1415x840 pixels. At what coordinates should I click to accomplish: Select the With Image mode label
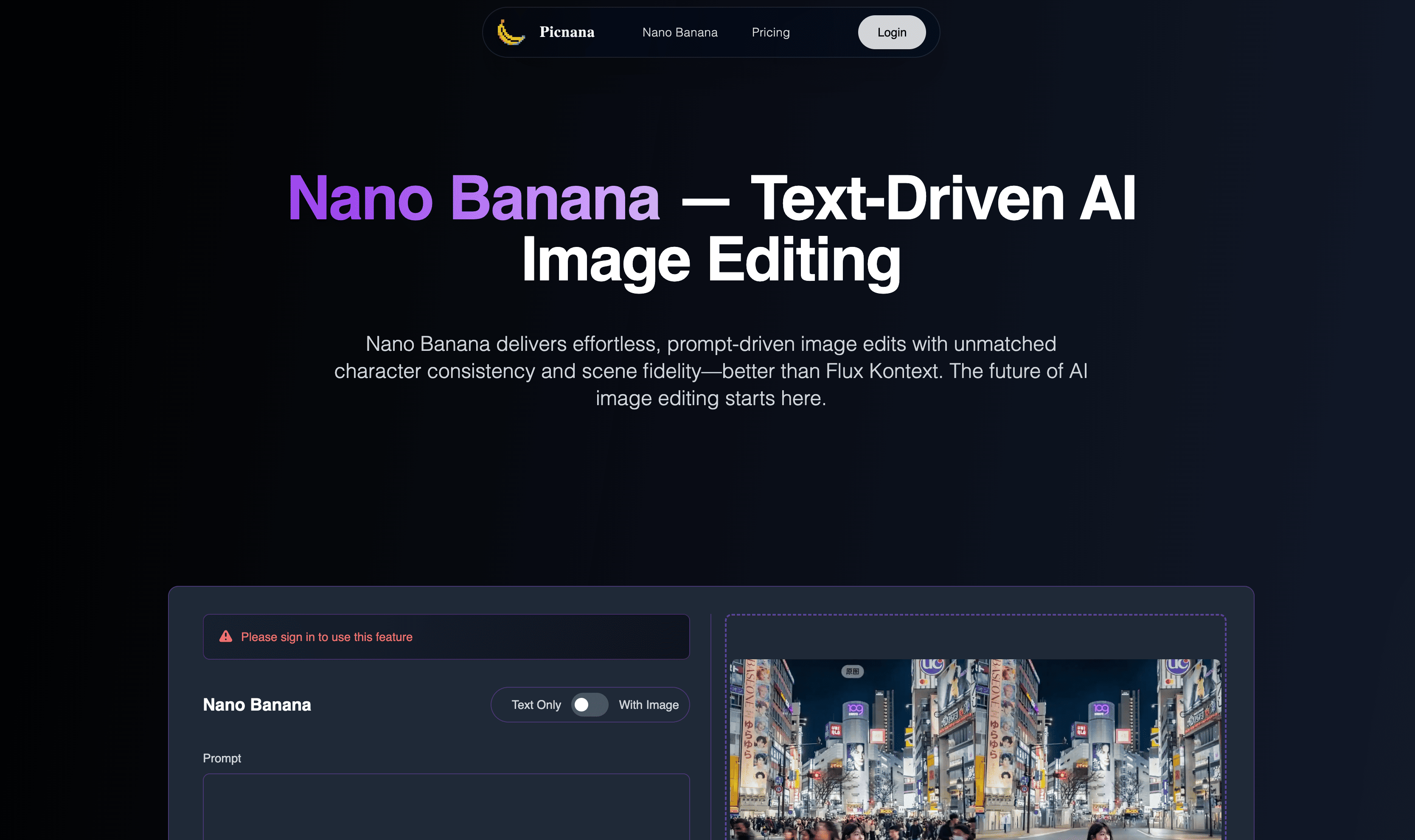coord(649,705)
